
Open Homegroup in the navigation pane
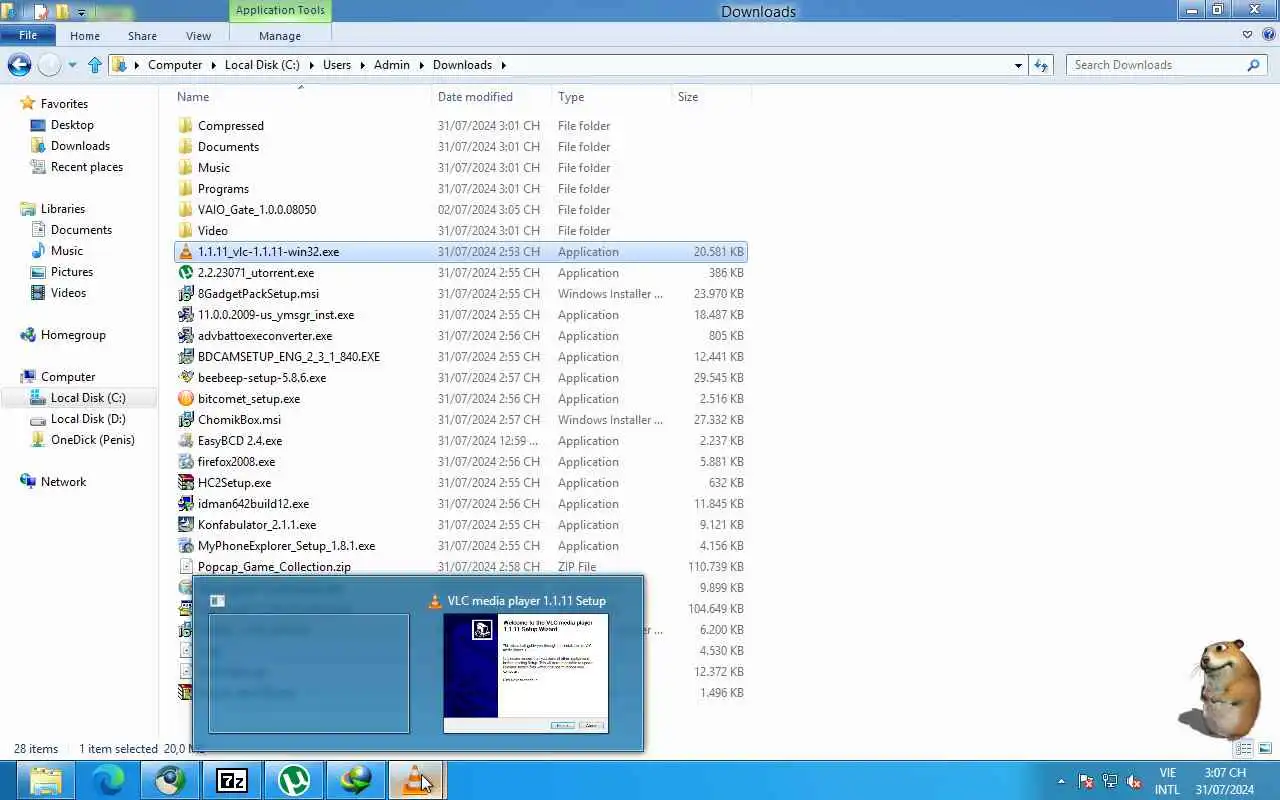coord(73,335)
